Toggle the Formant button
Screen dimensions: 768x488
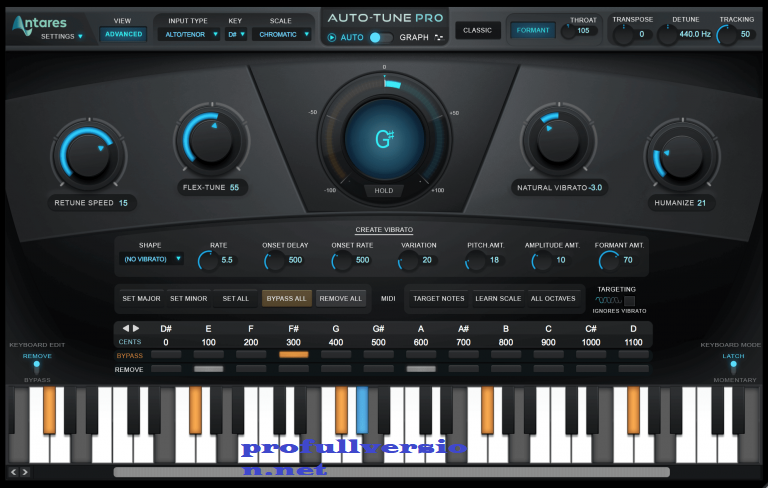pos(533,30)
